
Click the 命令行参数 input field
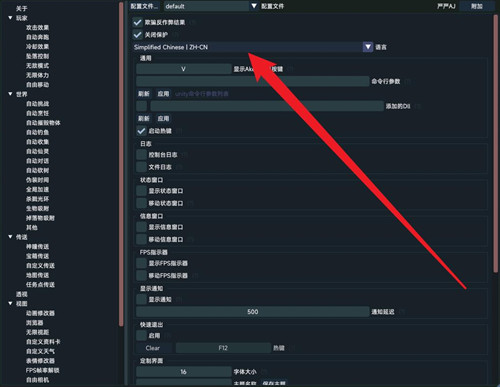click(x=253, y=81)
